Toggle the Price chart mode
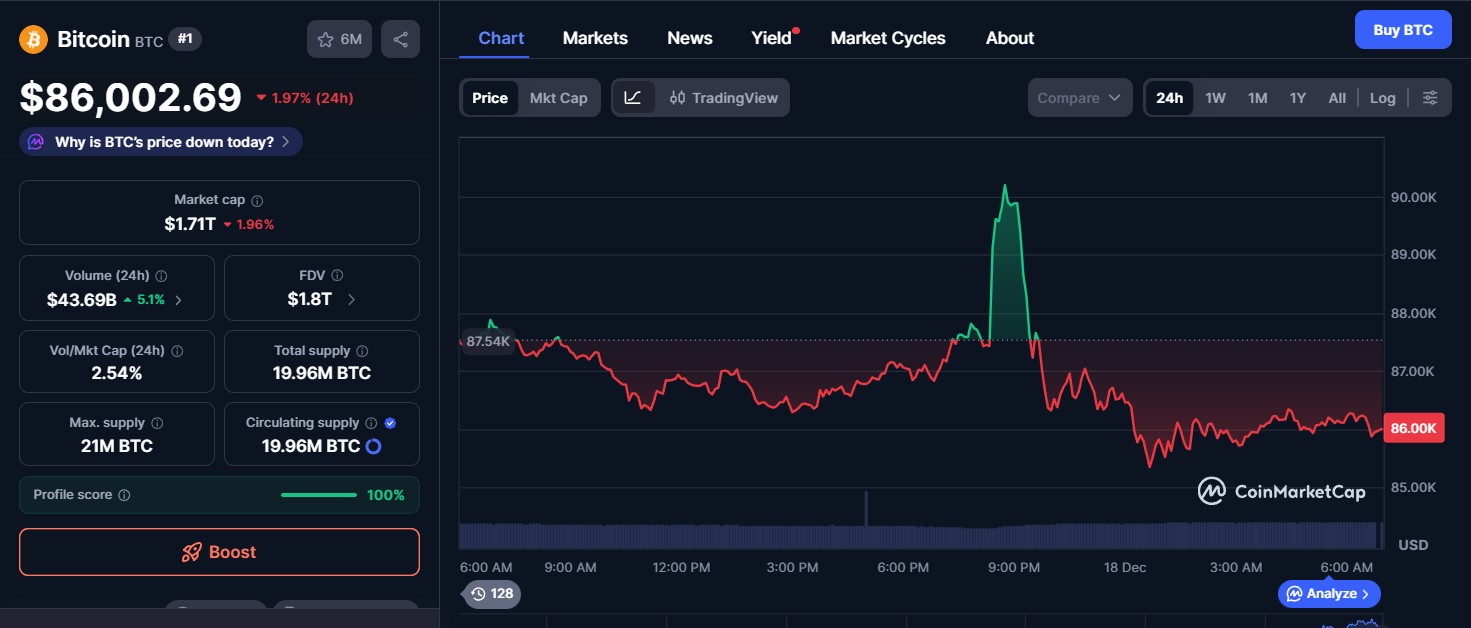The width and height of the screenshot is (1471, 628). pyautogui.click(x=490, y=97)
